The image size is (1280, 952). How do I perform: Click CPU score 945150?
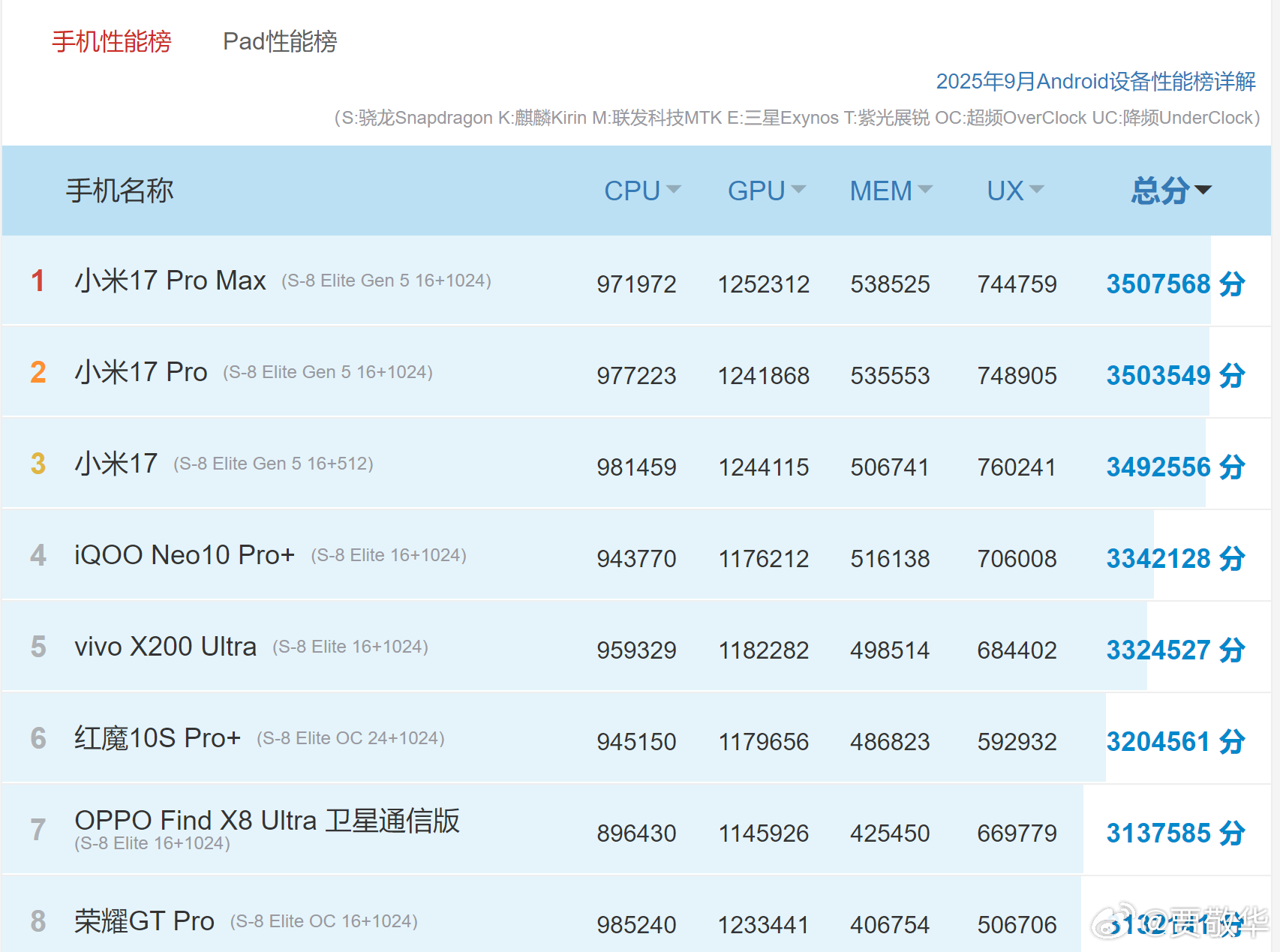click(636, 742)
